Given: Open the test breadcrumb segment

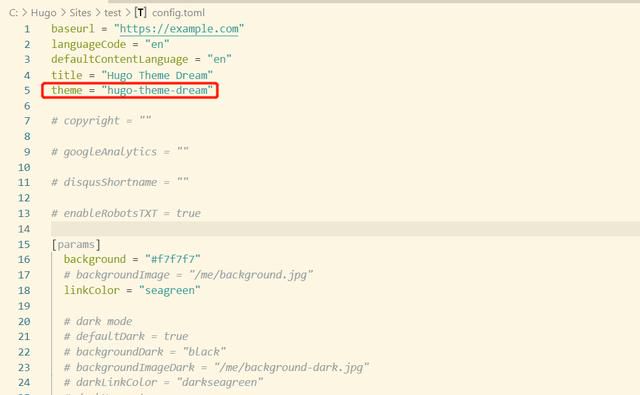Looking at the screenshot, I should pos(112,13).
